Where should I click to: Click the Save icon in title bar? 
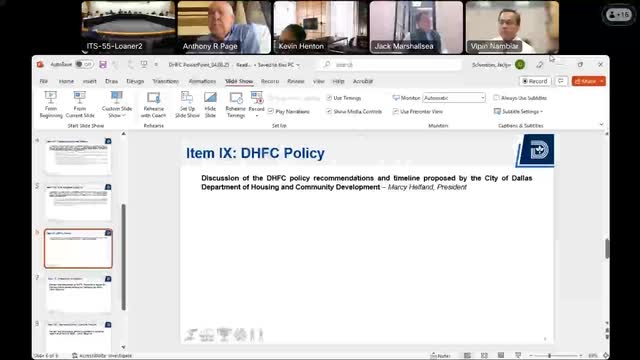pyautogui.click(x=103, y=64)
